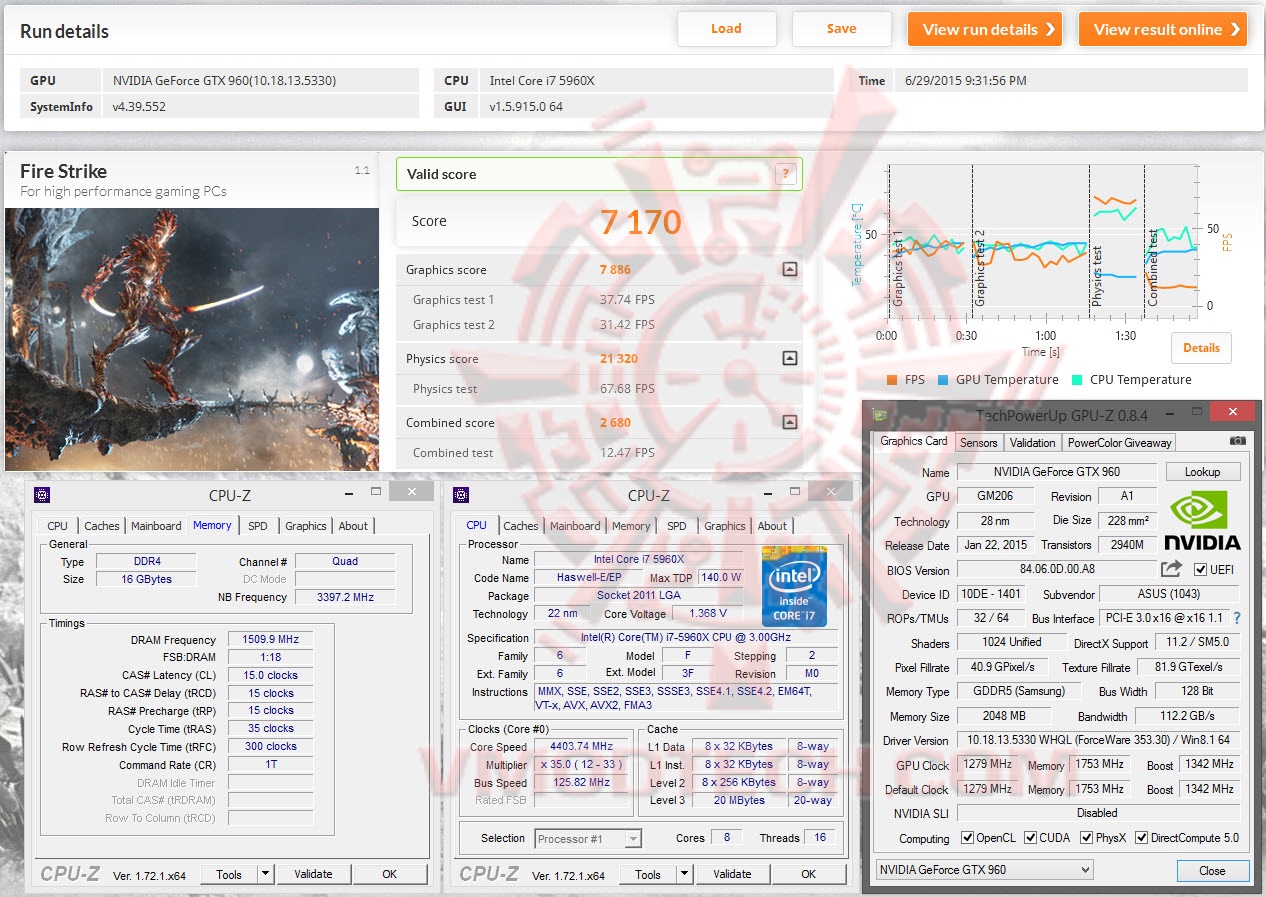Click OK in right CPU-Z window

[x=808, y=874]
